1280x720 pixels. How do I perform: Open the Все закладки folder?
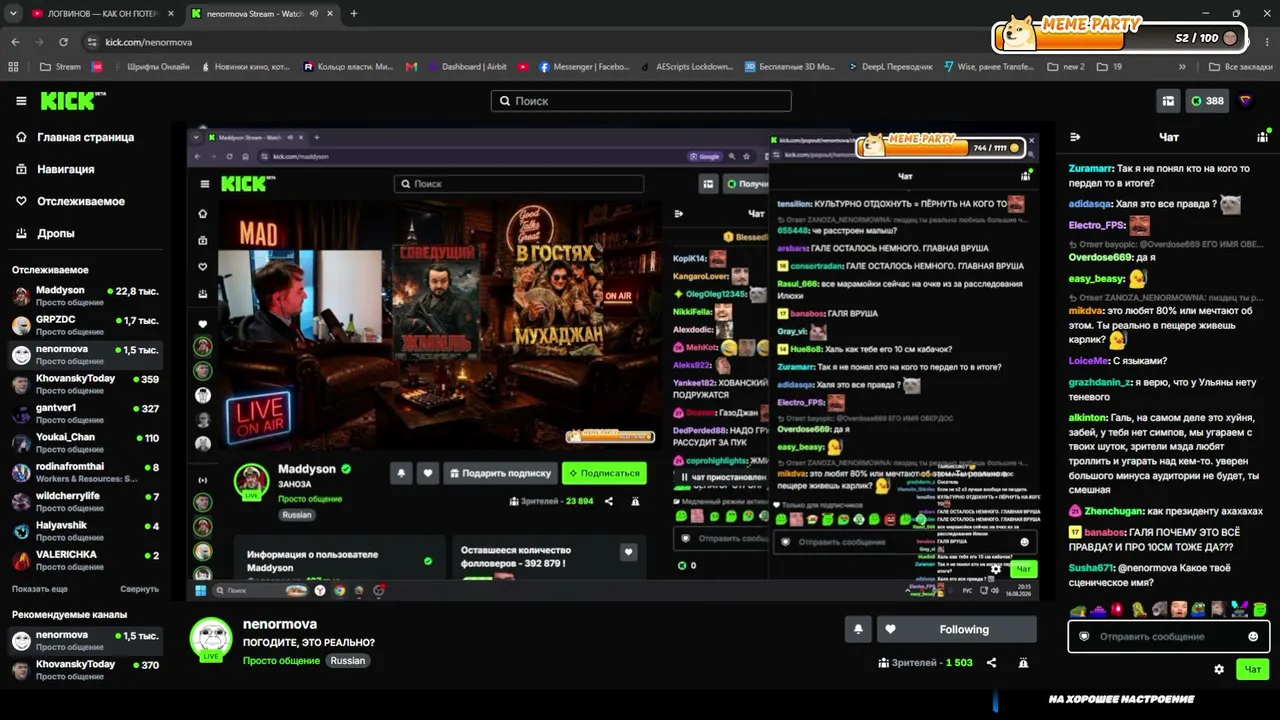point(1240,67)
